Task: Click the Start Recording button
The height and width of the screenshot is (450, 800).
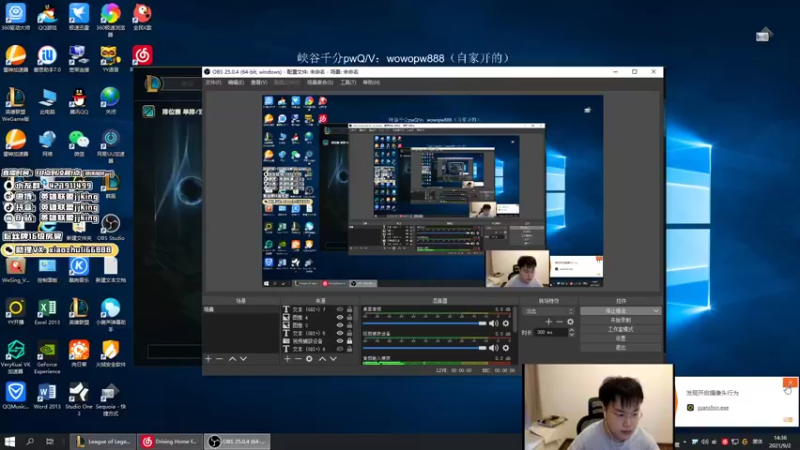Action: [620, 320]
